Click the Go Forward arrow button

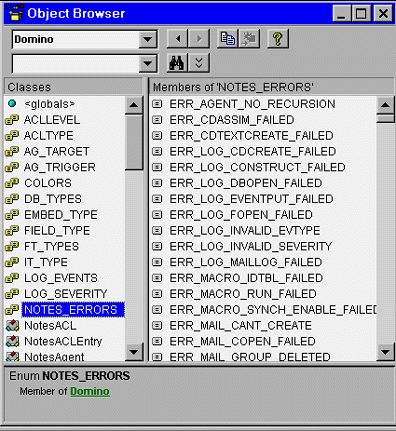tap(199, 39)
